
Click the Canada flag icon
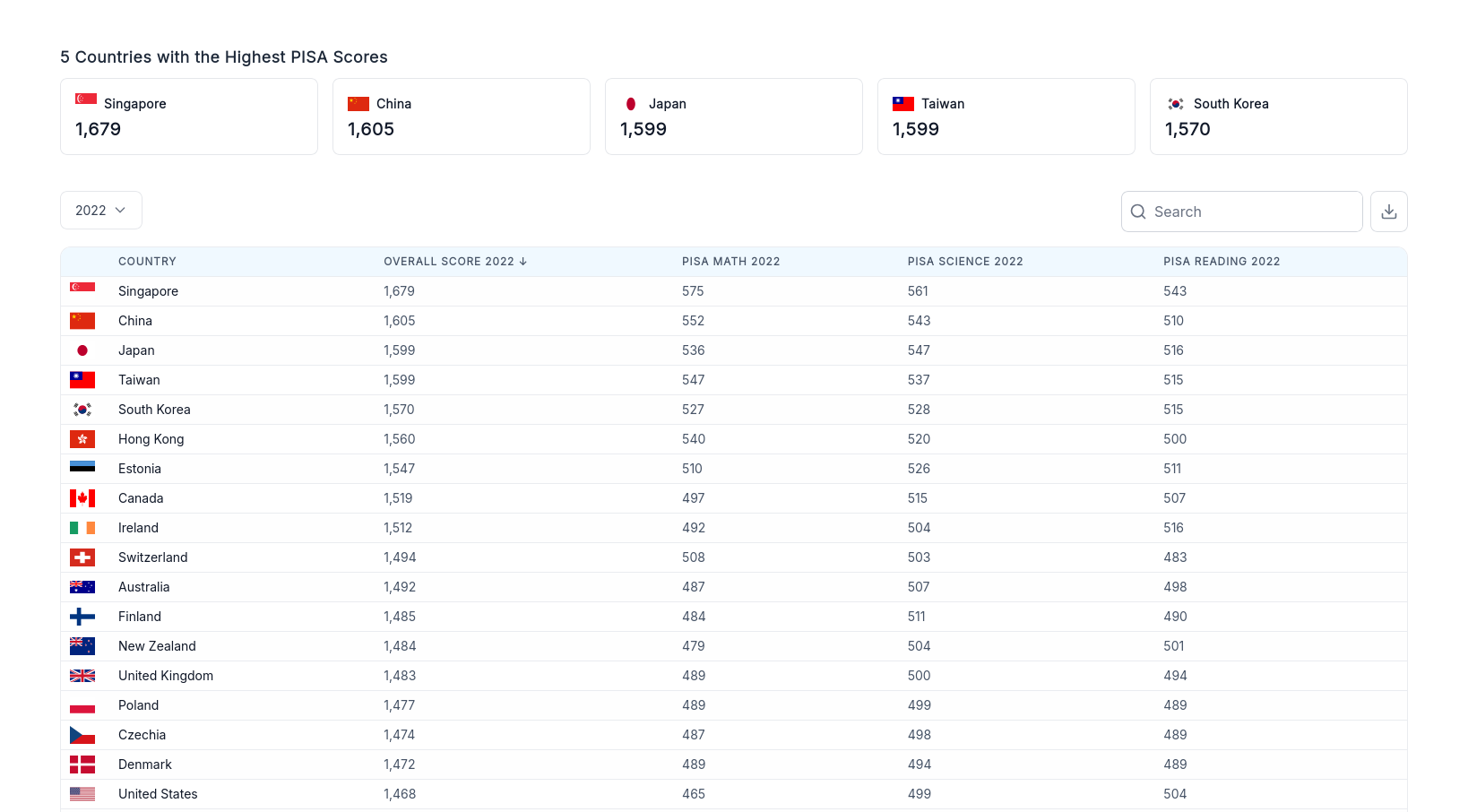click(82, 498)
